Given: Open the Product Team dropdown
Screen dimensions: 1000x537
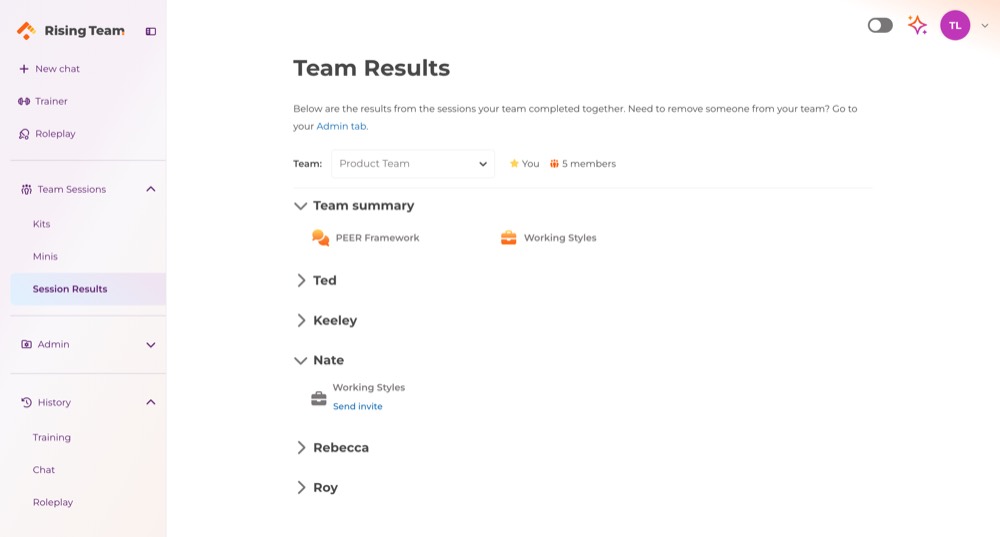Looking at the screenshot, I should [x=413, y=164].
